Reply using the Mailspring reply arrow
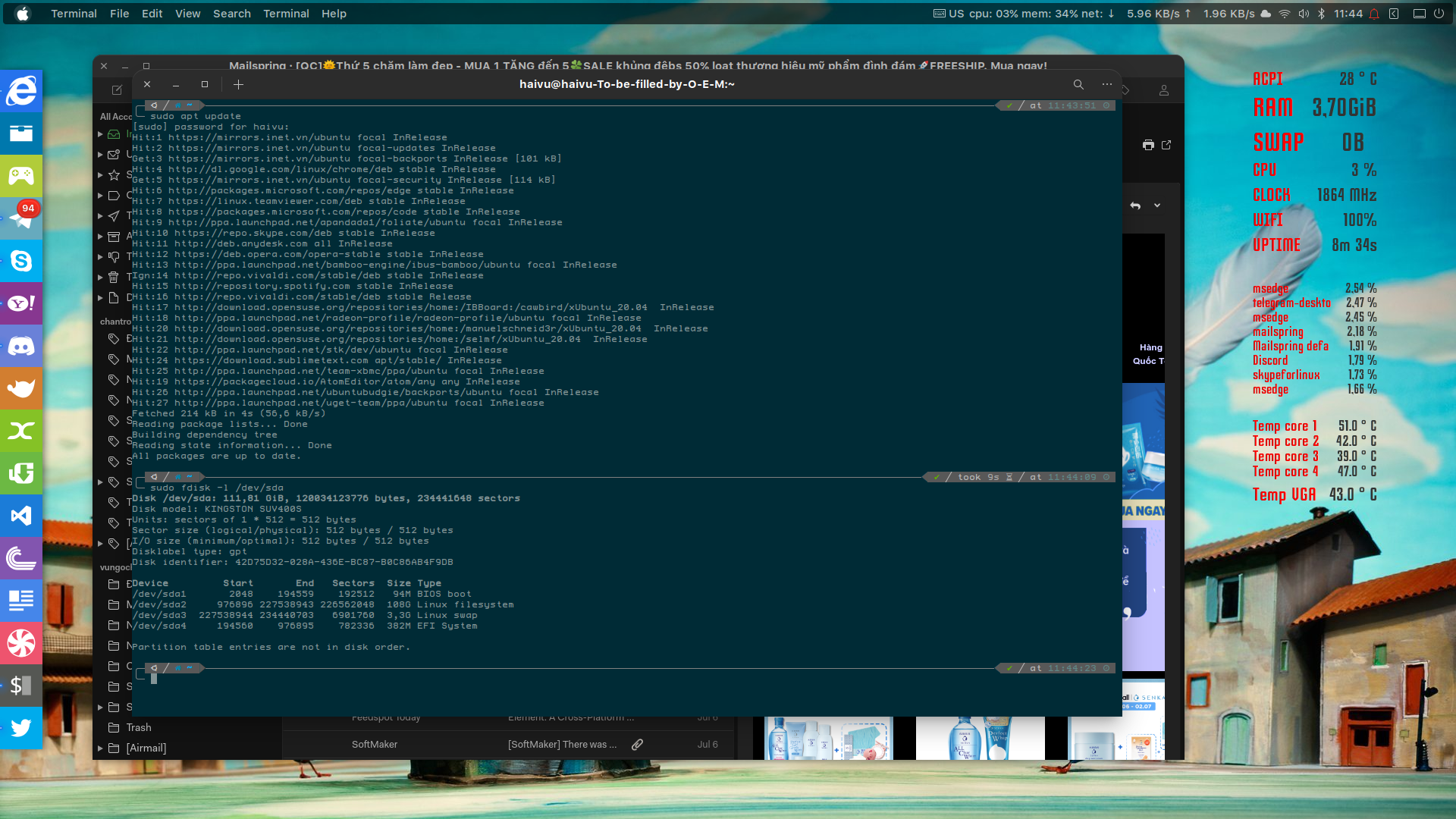The width and height of the screenshot is (1456, 819). [1135, 206]
